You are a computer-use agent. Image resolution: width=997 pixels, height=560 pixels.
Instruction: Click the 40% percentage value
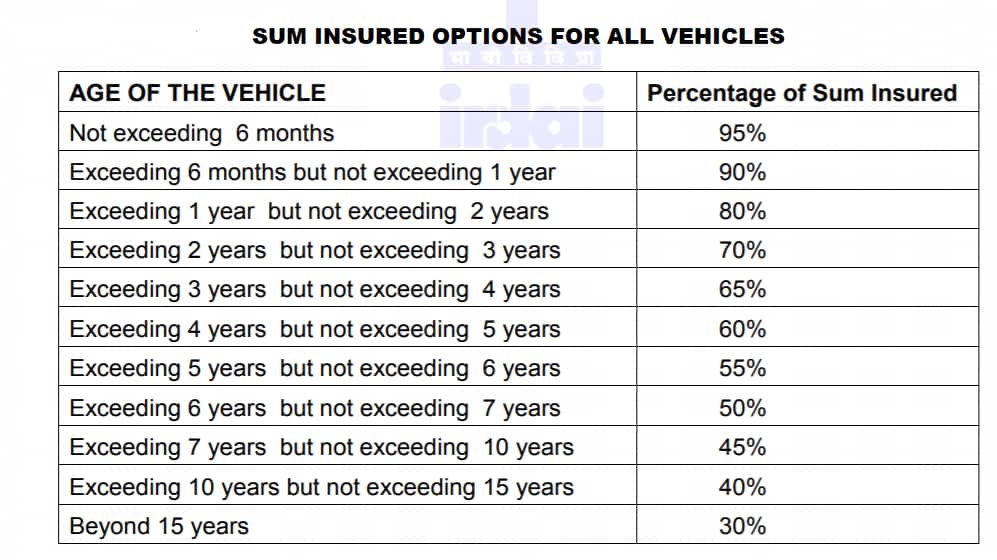[742, 487]
